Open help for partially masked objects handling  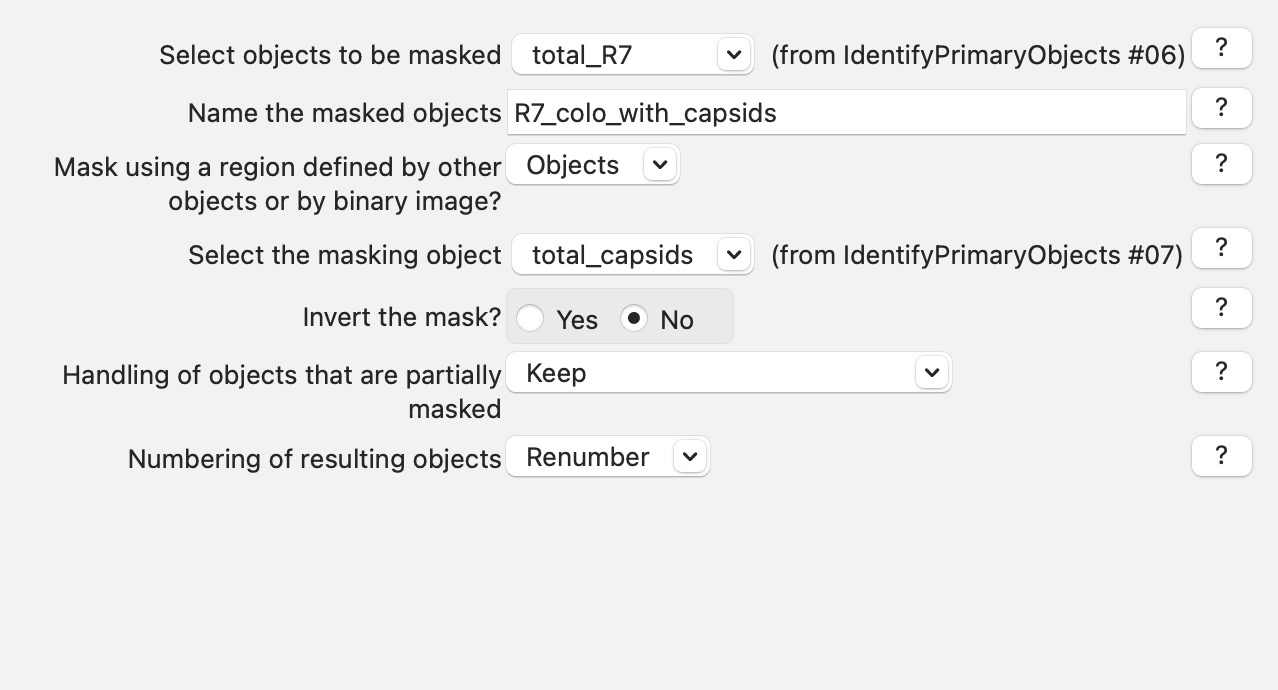(1221, 372)
